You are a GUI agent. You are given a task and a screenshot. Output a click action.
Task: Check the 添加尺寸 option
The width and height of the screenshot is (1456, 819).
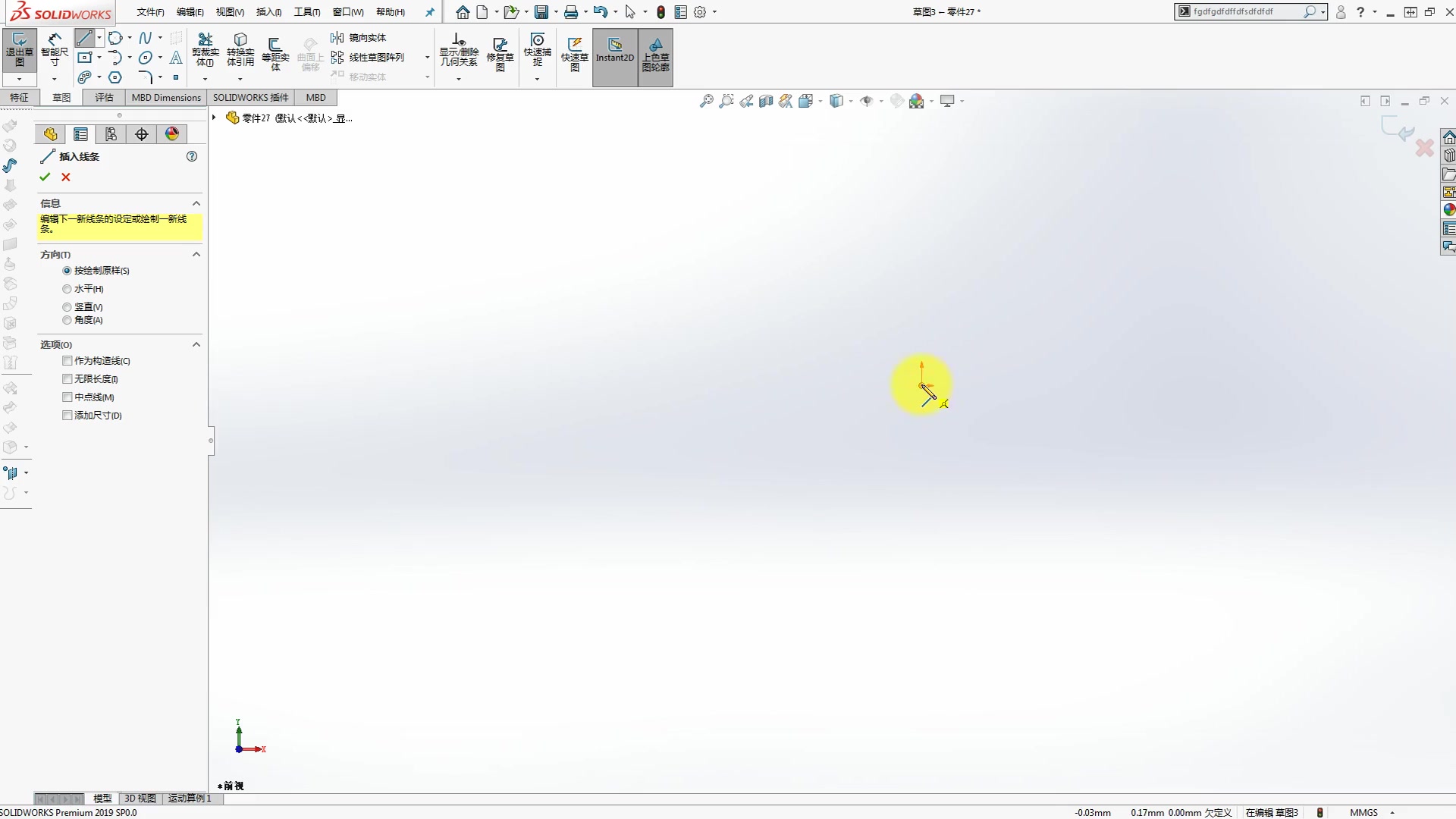(67, 416)
